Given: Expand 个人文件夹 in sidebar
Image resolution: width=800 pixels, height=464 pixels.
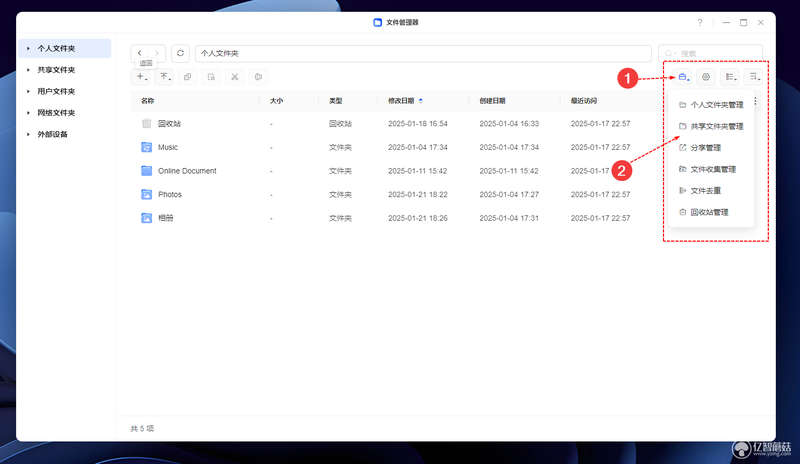Looking at the screenshot, I should (28, 48).
